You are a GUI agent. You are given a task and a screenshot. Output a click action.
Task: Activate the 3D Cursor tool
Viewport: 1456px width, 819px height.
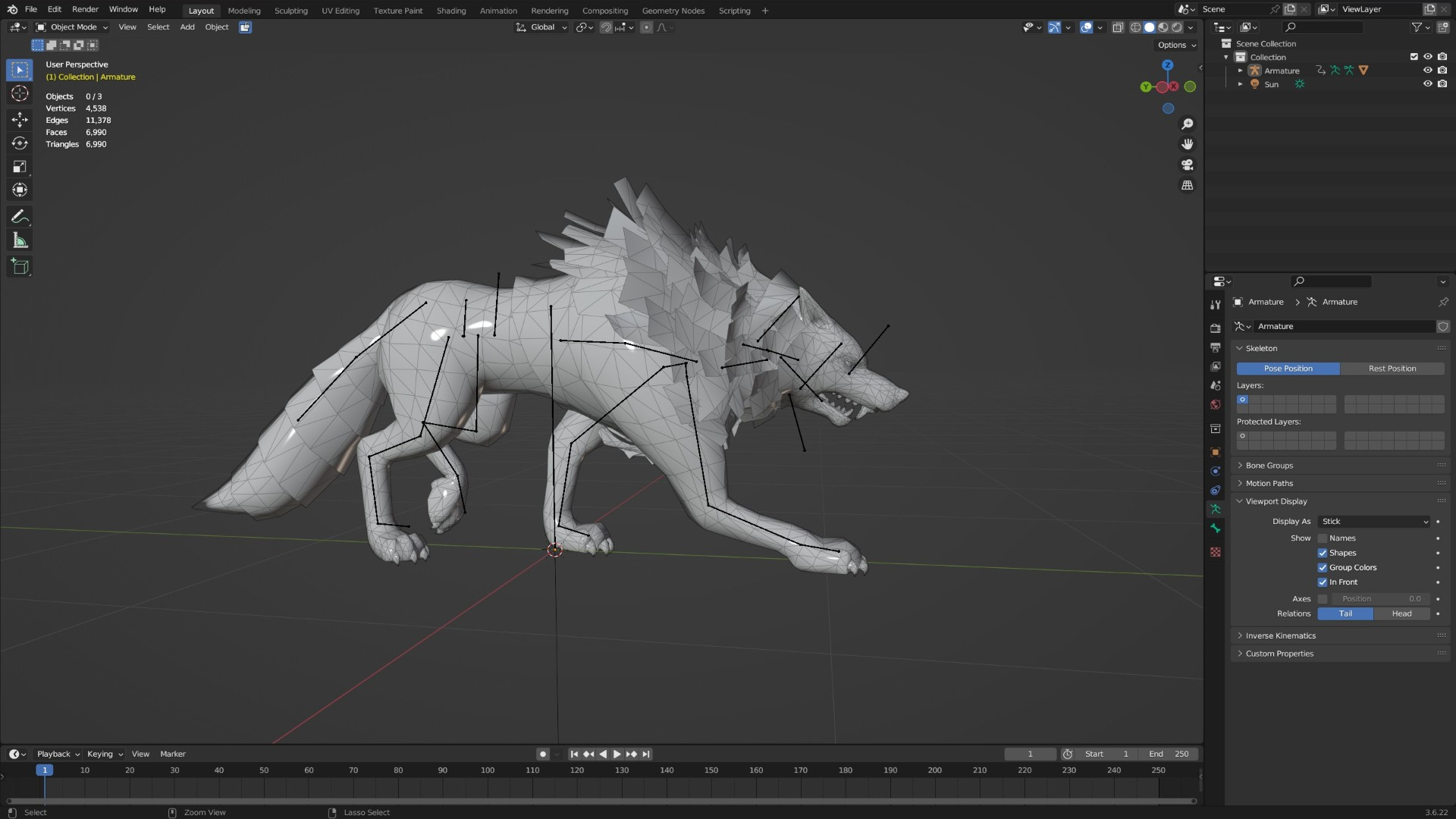click(x=20, y=93)
